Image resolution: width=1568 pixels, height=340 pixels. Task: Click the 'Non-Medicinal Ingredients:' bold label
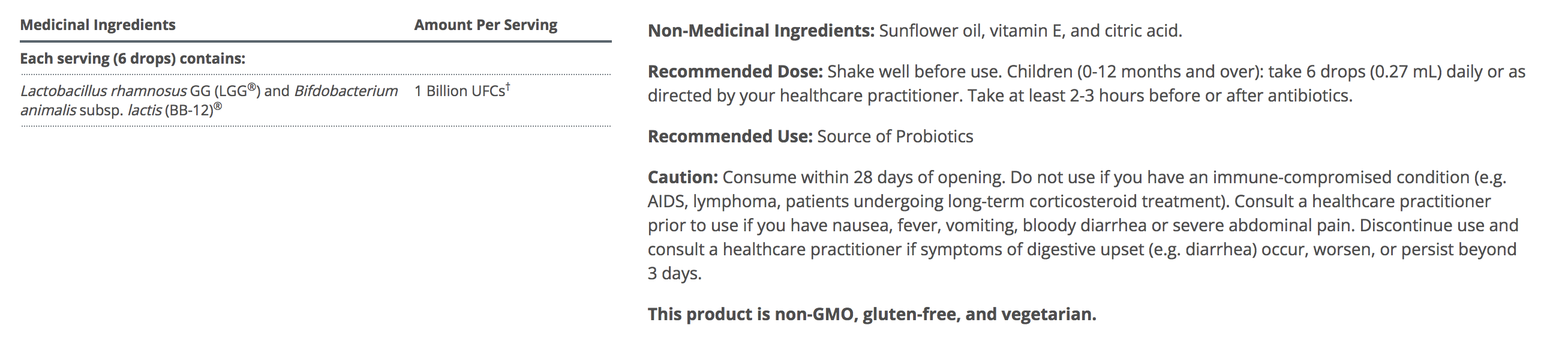(761, 31)
